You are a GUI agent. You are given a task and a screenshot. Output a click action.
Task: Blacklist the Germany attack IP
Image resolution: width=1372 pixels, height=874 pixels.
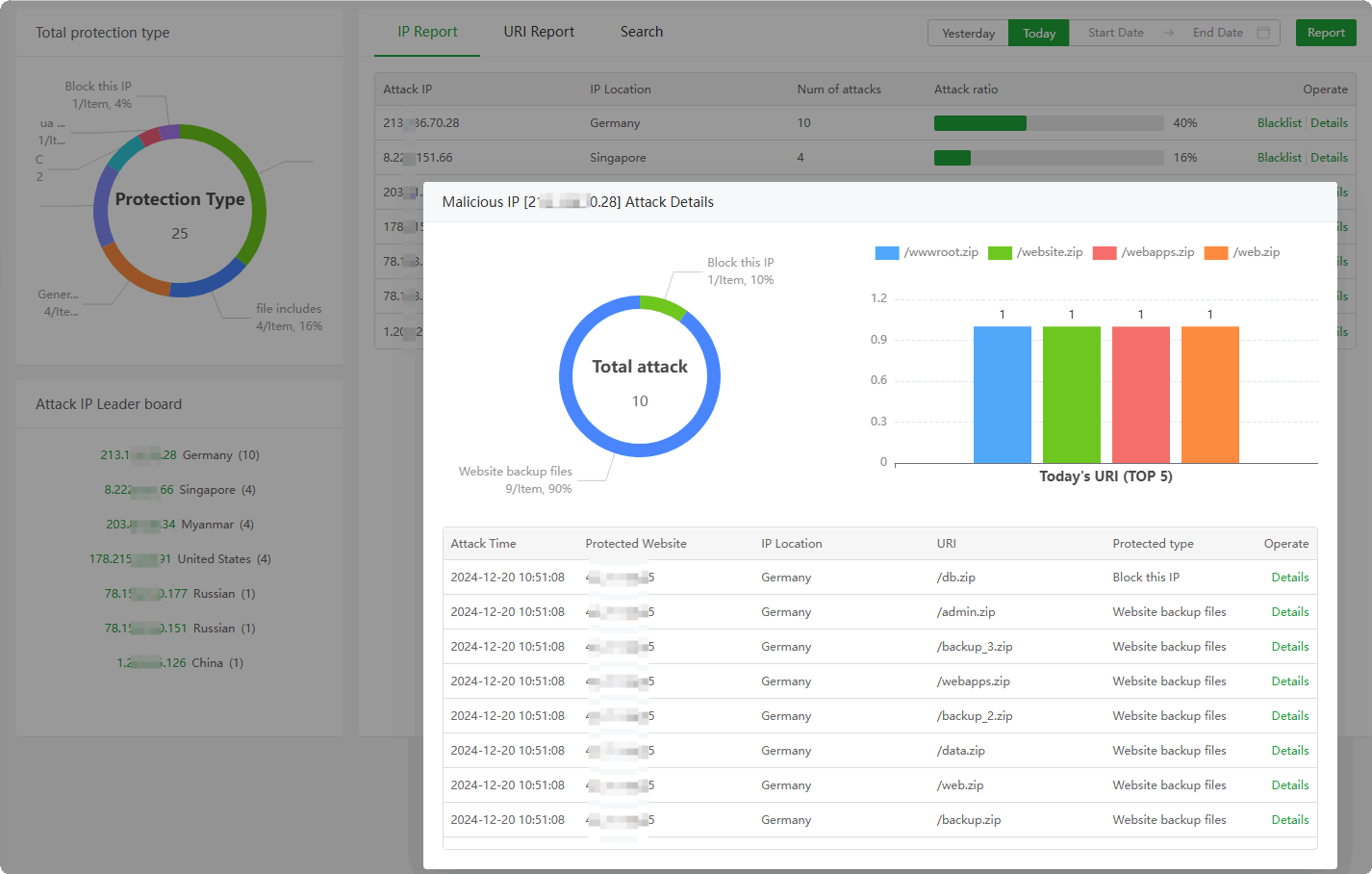1279,123
